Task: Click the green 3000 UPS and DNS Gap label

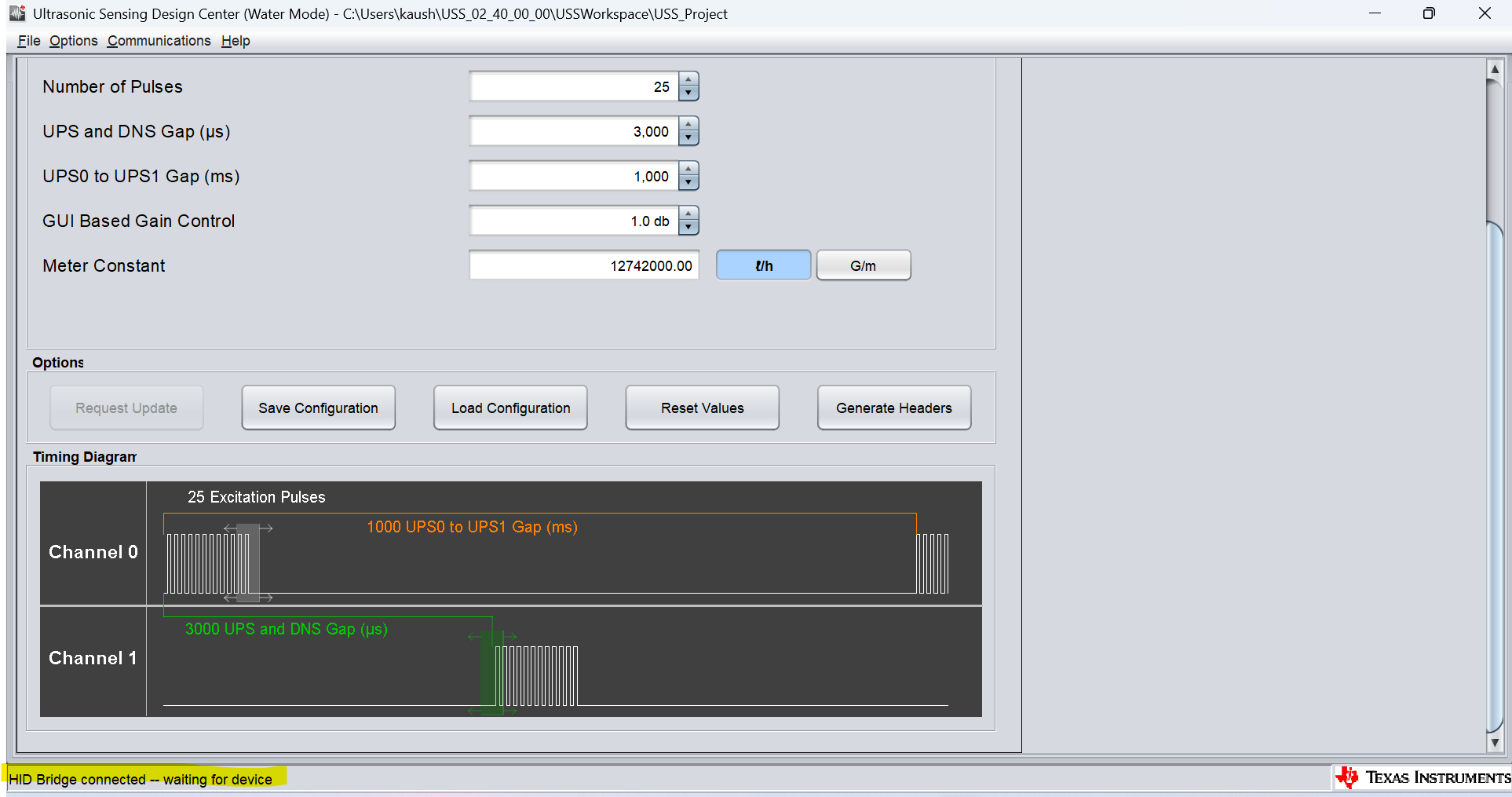Action: click(287, 629)
